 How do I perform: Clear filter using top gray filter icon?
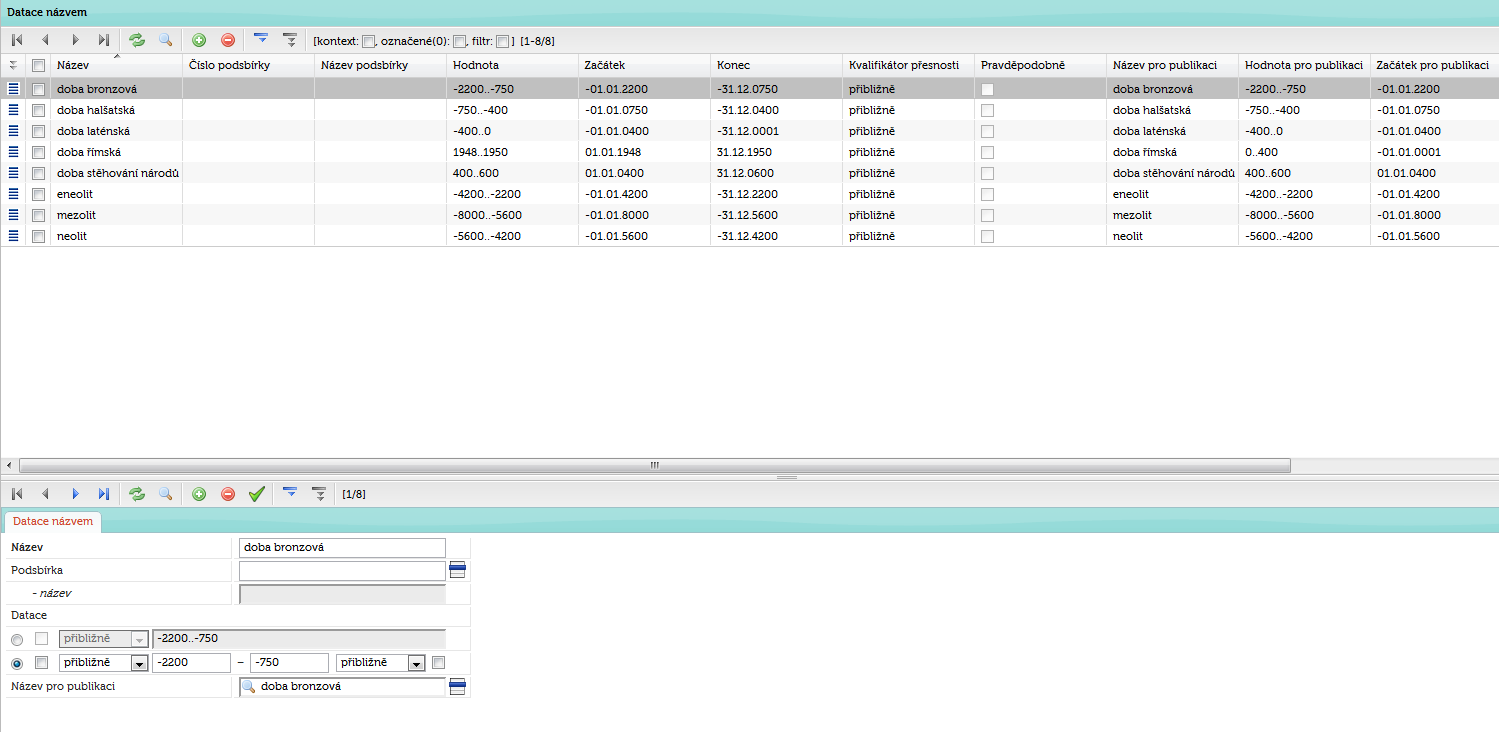[x=290, y=40]
